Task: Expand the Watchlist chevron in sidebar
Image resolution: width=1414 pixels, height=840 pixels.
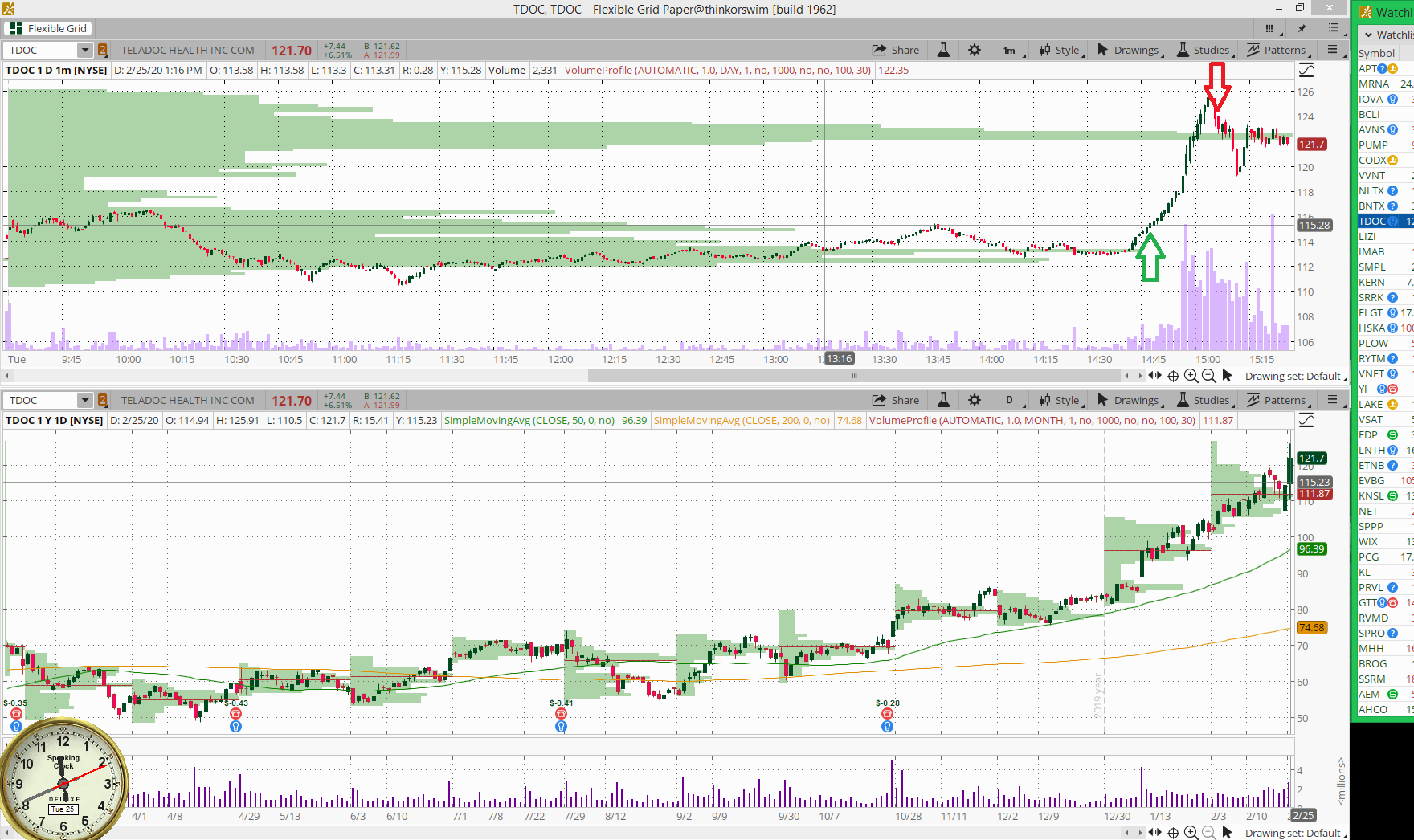Action: pyautogui.click(x=1368, y=35)
